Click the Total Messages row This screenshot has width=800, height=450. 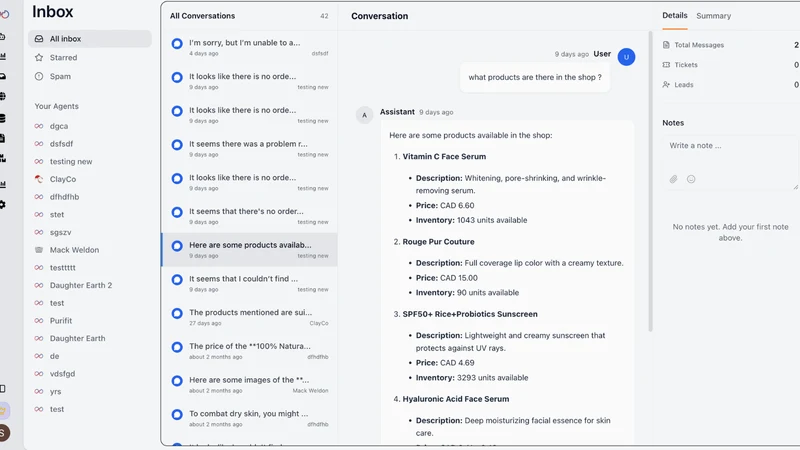[730, 45]
